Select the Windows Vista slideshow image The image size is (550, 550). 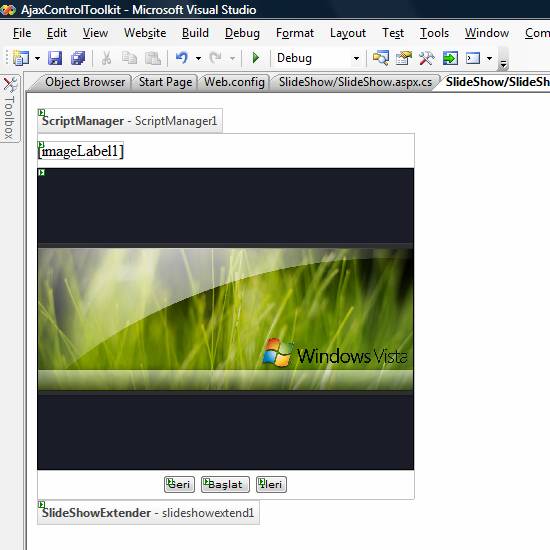coord(226,319)
